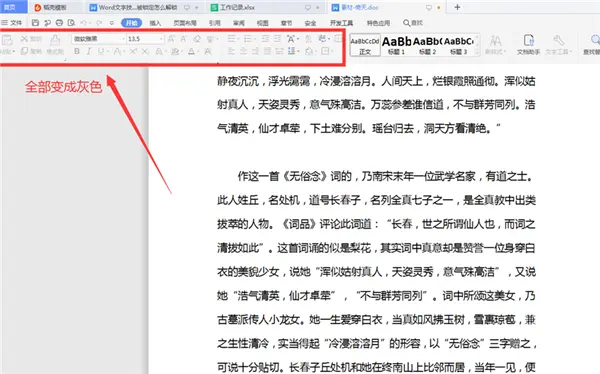Switch to the 开始 (Home) ribbon tab

click(x=131, y=23)
